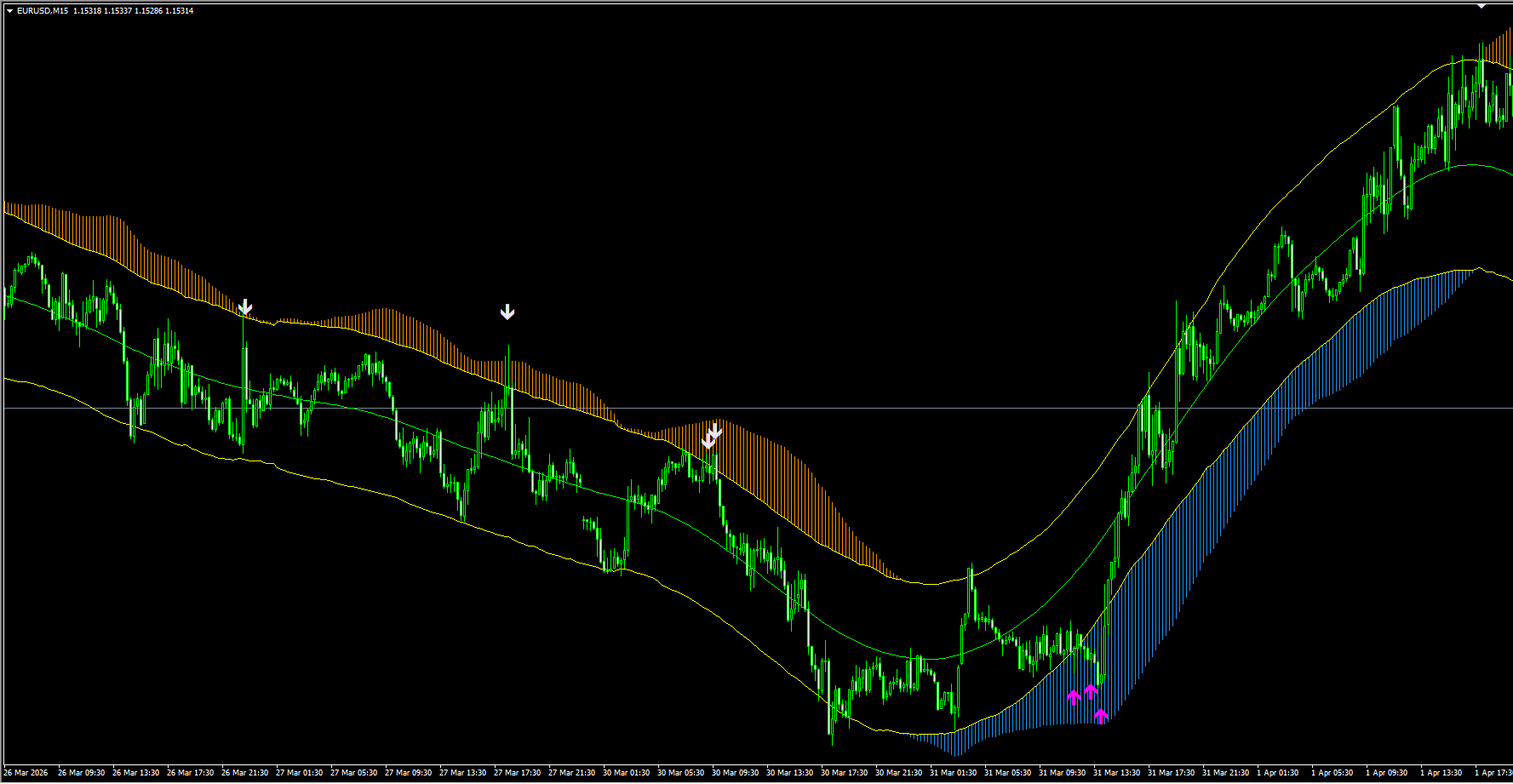Viewport: 1513px width, 784px height.
Task: Click the 1 Apr 09:30 time label
Action: coord(1389,773)
